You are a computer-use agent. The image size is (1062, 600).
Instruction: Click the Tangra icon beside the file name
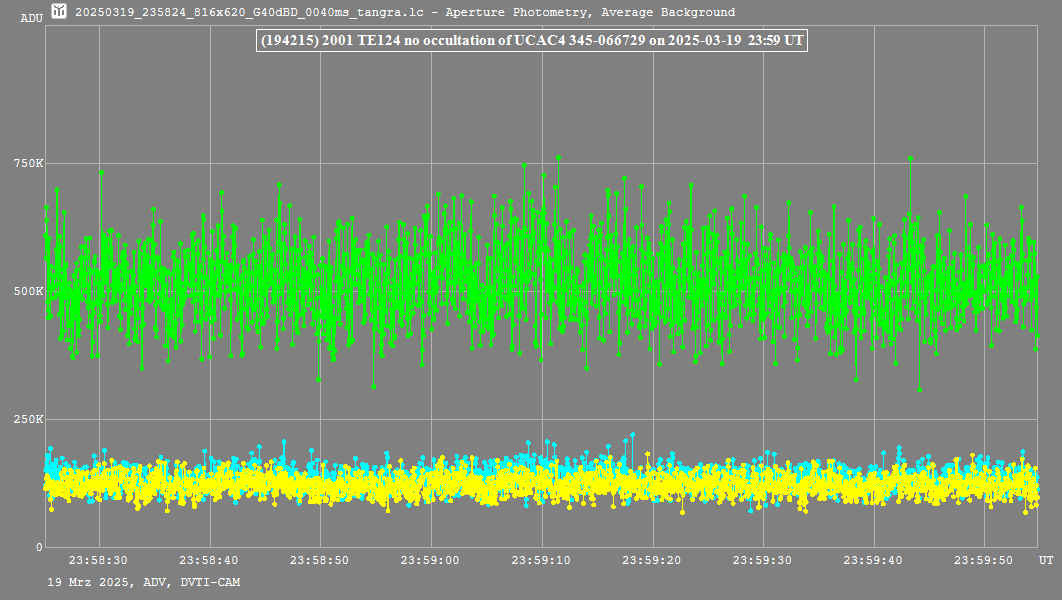point(60,12)
